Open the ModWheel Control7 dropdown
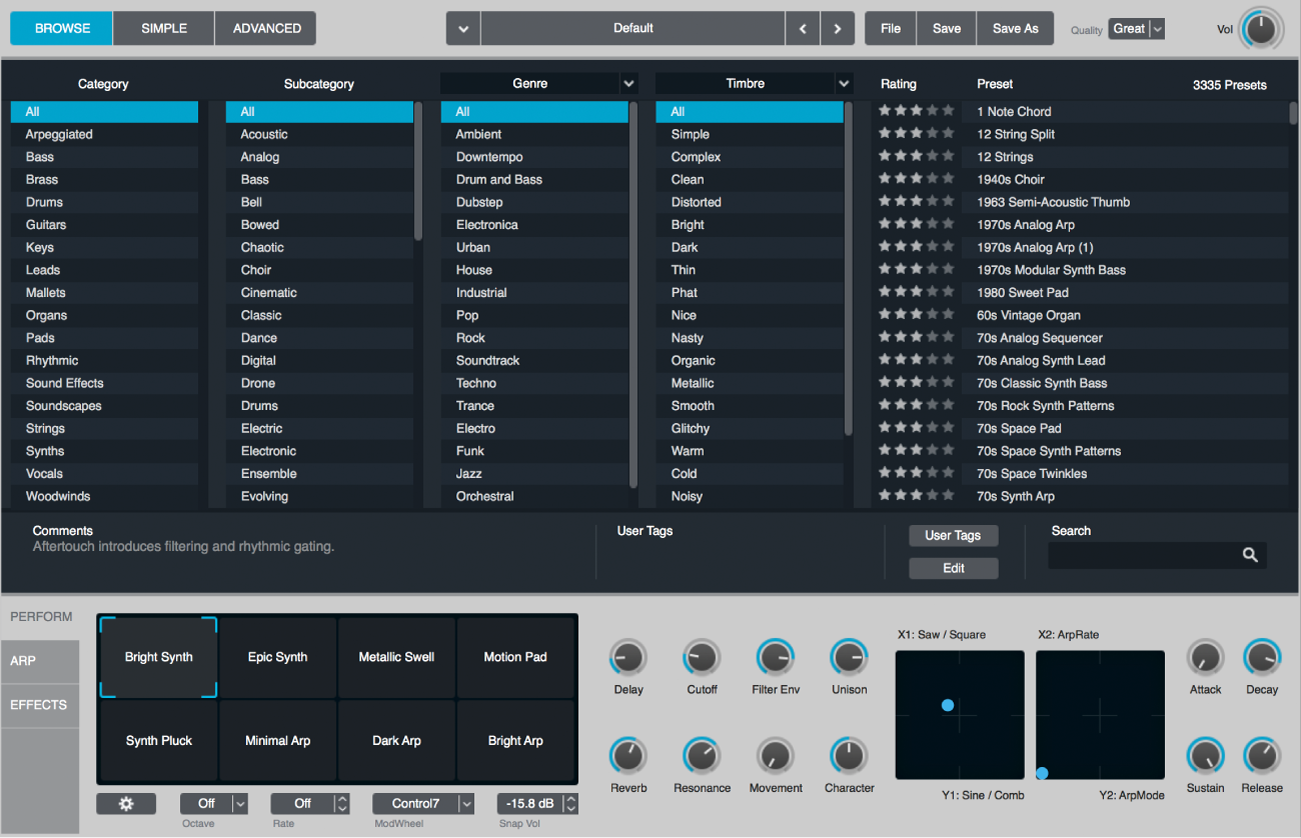The height and width of the screenshot is (838, 1301). coord(423,803)
